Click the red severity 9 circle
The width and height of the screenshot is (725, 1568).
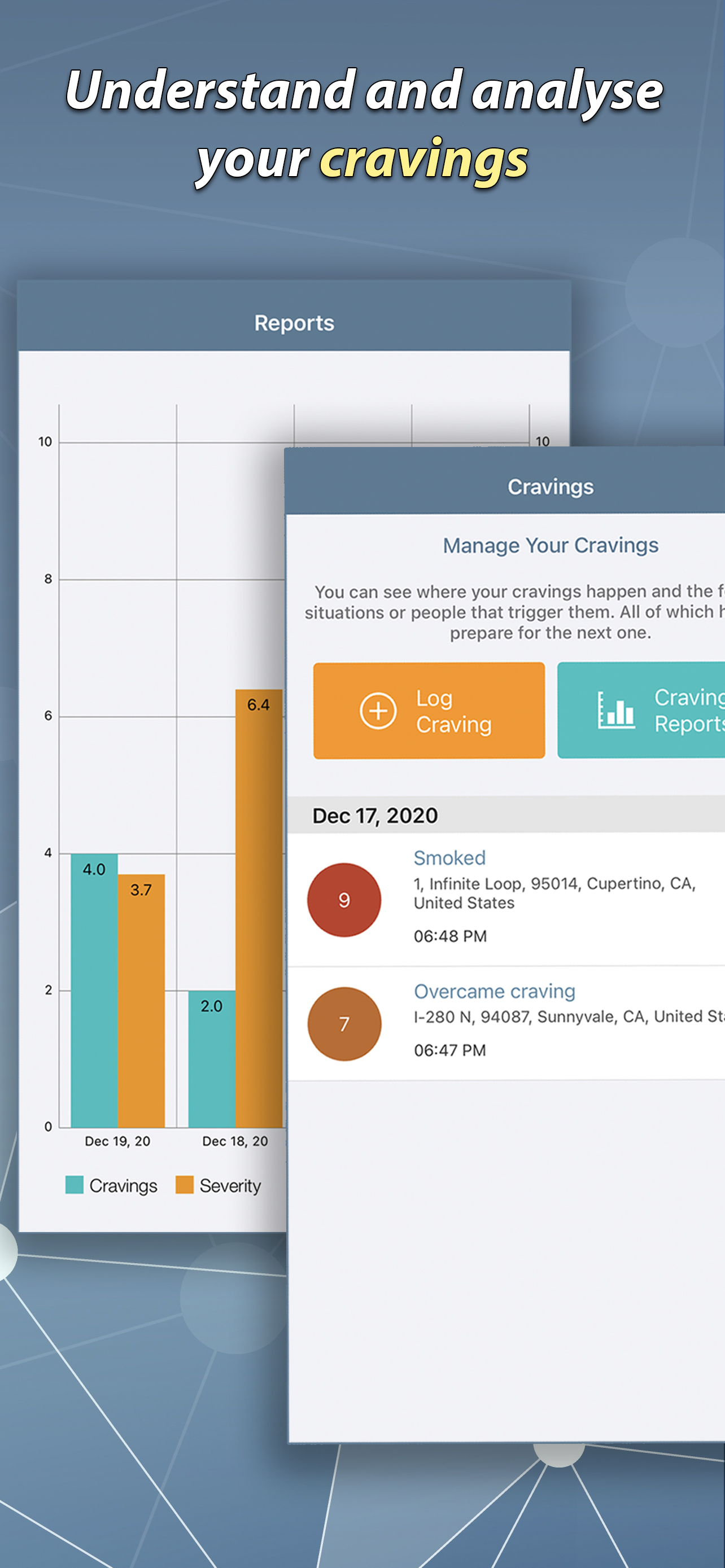click(x=344, y=900)
